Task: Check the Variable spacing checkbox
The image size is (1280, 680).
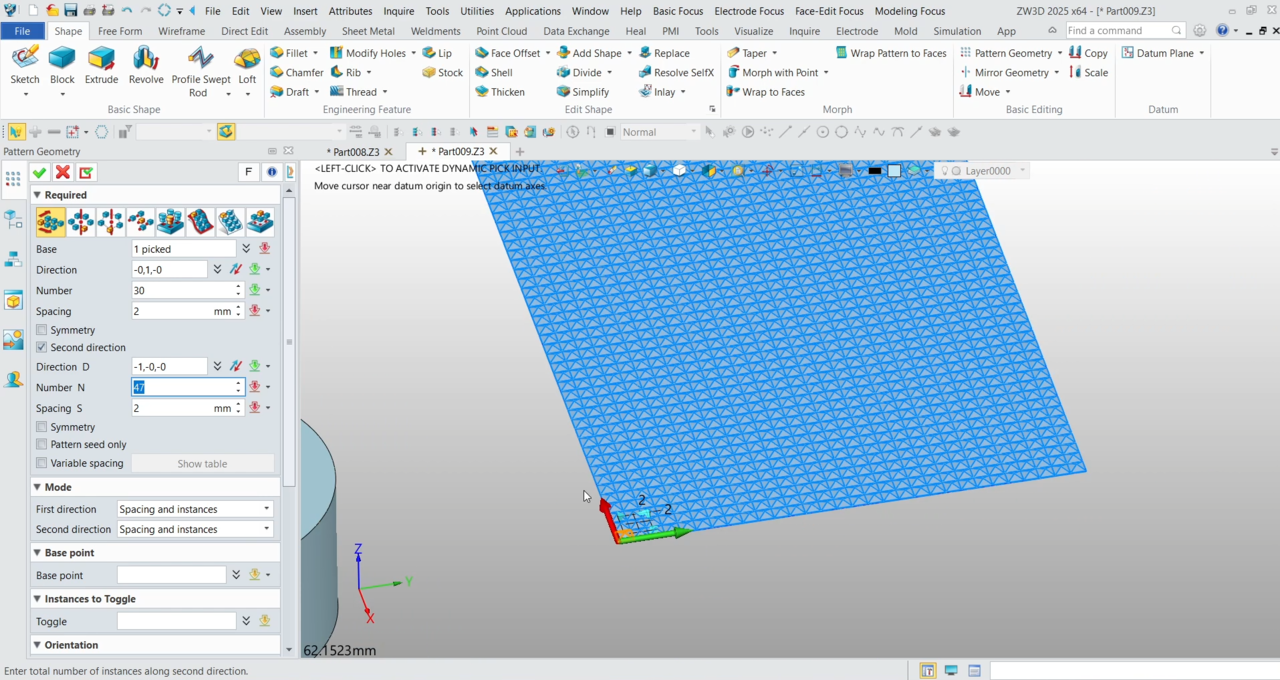Action: coord(42,464)
